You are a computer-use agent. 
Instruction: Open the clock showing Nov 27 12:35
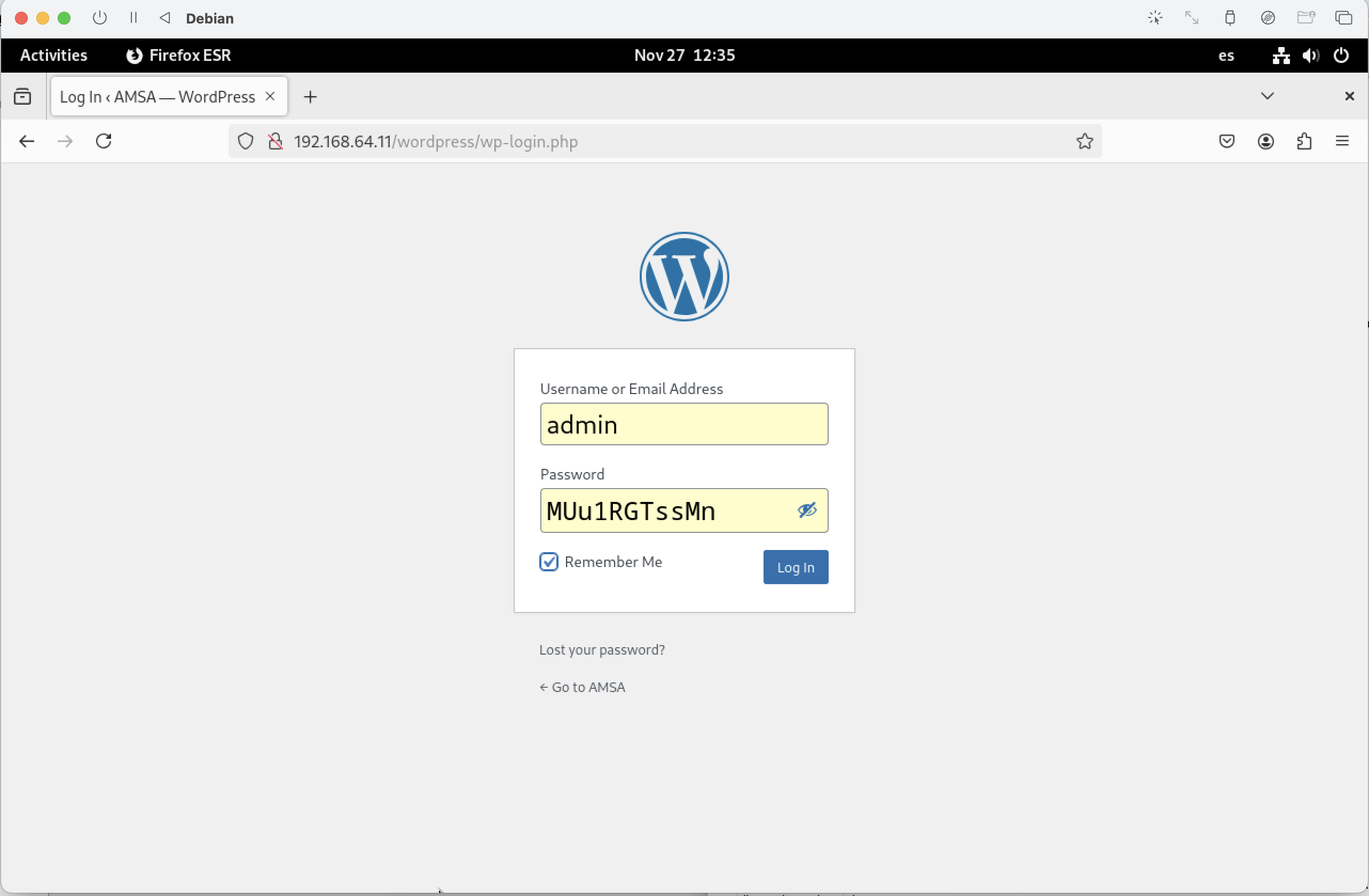coord(684,55)
